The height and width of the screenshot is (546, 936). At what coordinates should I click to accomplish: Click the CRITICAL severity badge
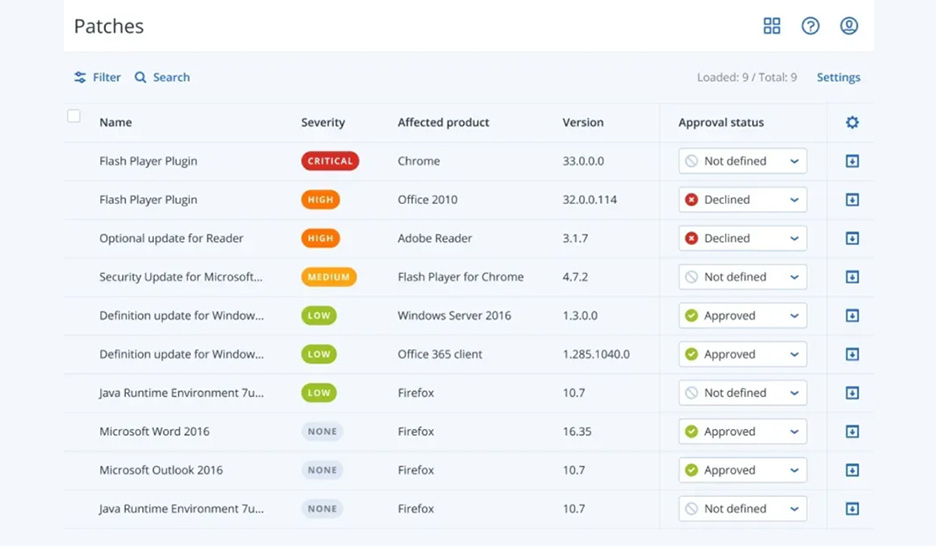(330, 161)
